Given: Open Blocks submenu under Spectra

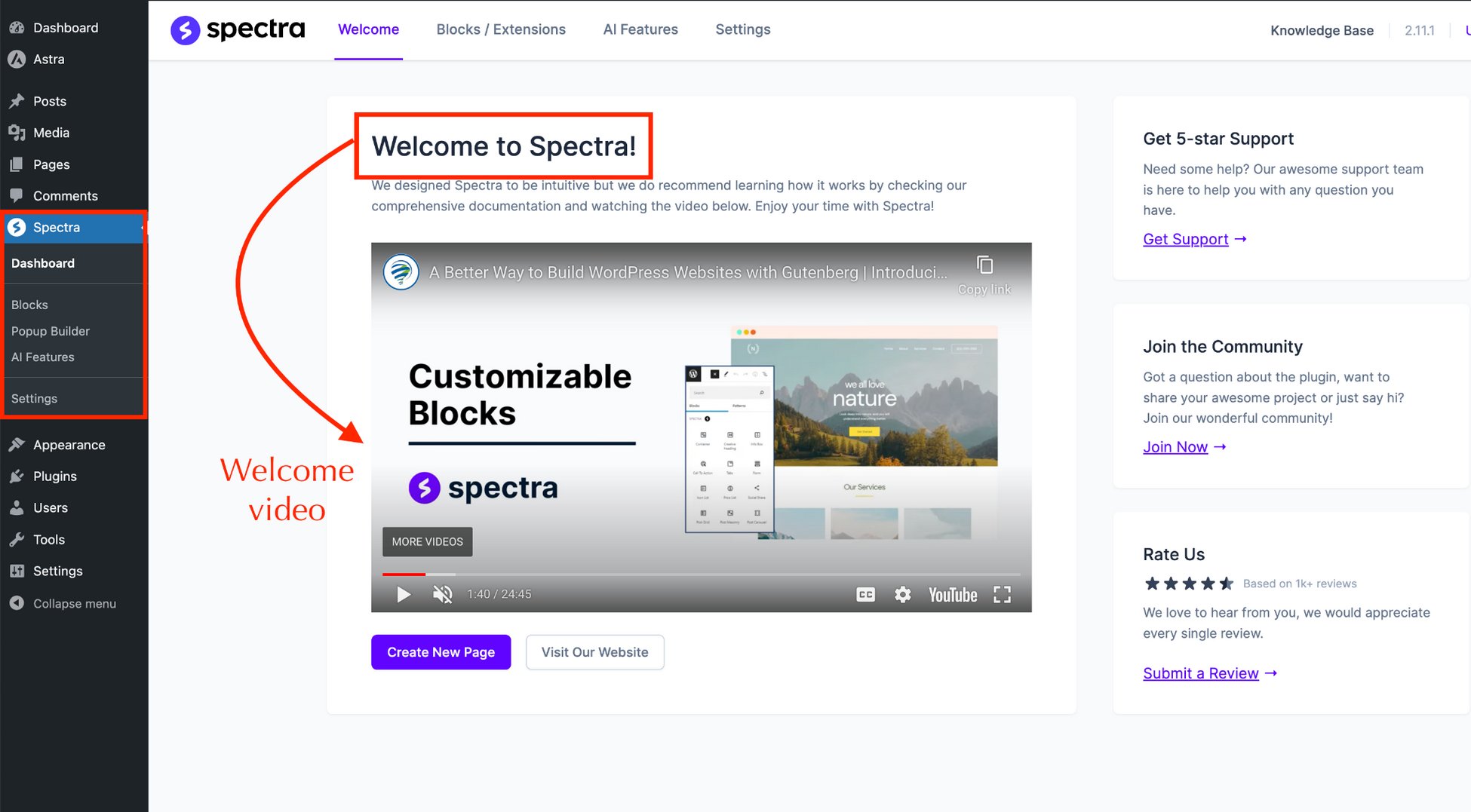Looking at the screenshot, I should (x=29, y=305).
